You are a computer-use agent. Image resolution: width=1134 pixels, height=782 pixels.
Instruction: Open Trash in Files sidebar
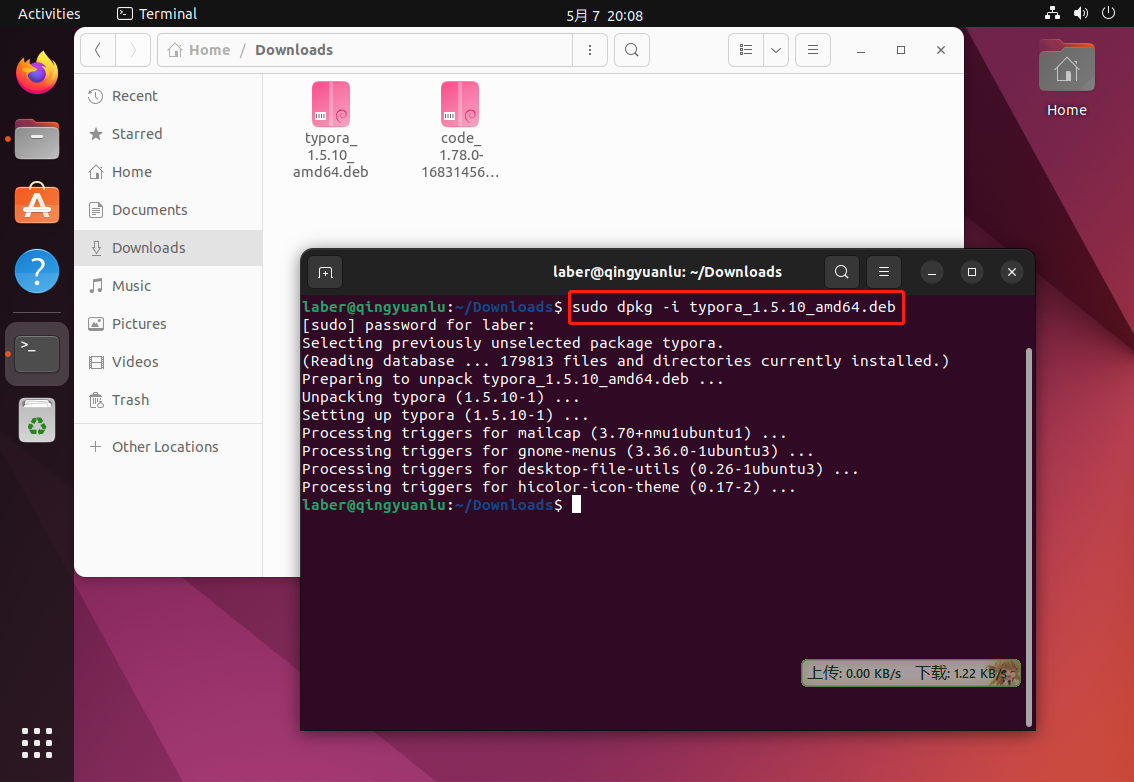pos(168,400)
